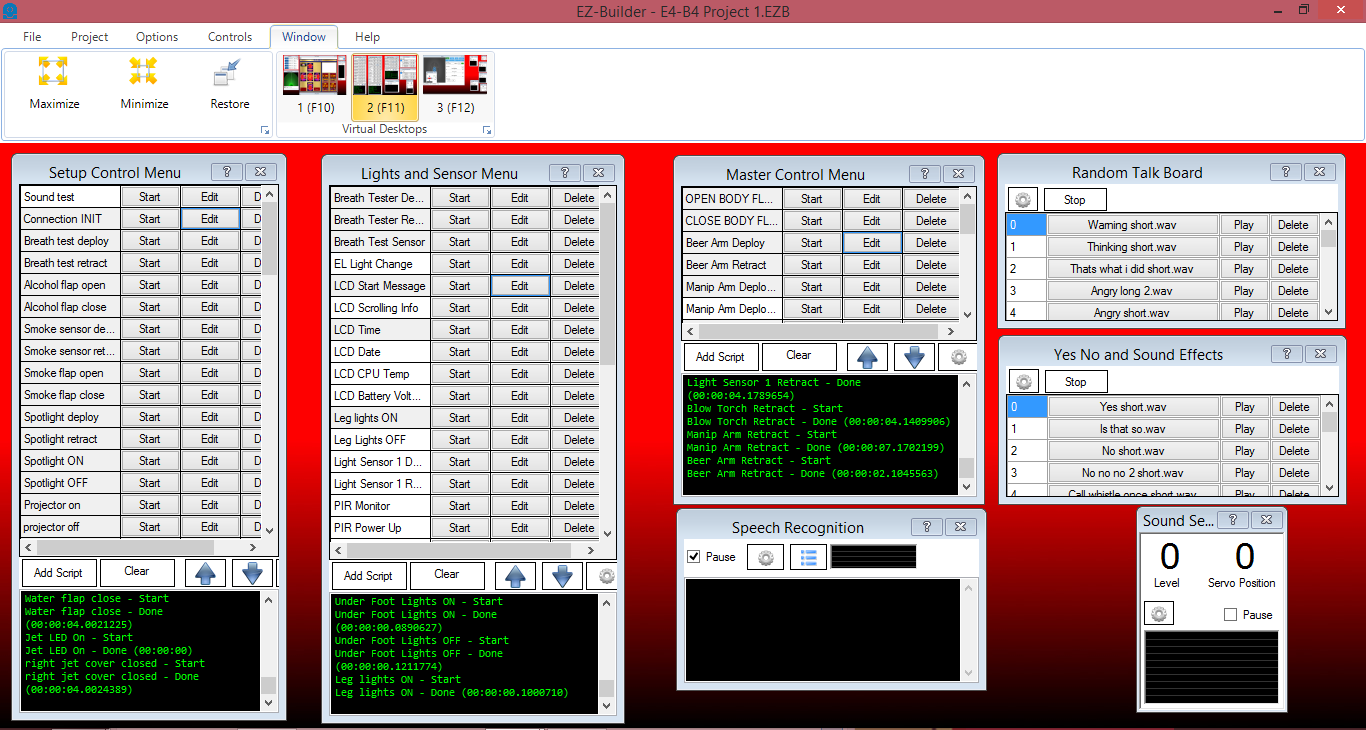Click the down arrow in Master Control Menu
The image size is (1366, 730).
pyautogui.click(x=915, y=357)
